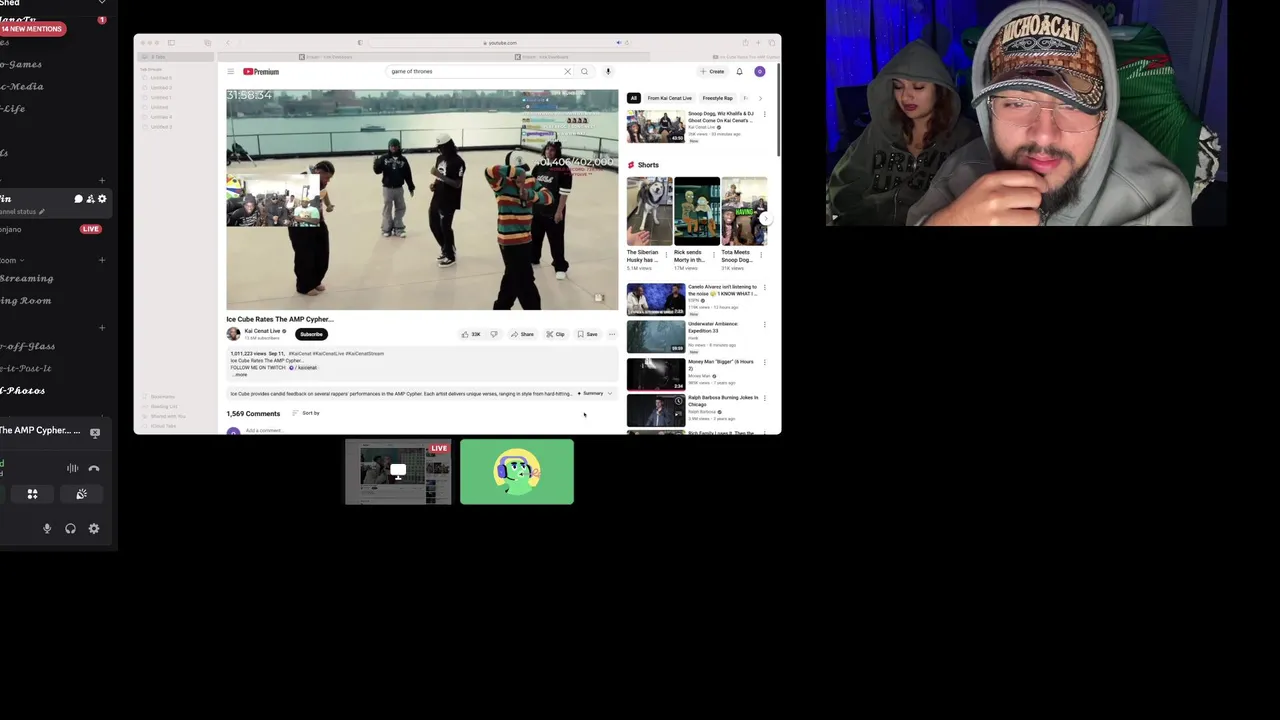1280x720 pixels.
Task: Open the LIVE user row in voice channel
Action: (52, 229)
